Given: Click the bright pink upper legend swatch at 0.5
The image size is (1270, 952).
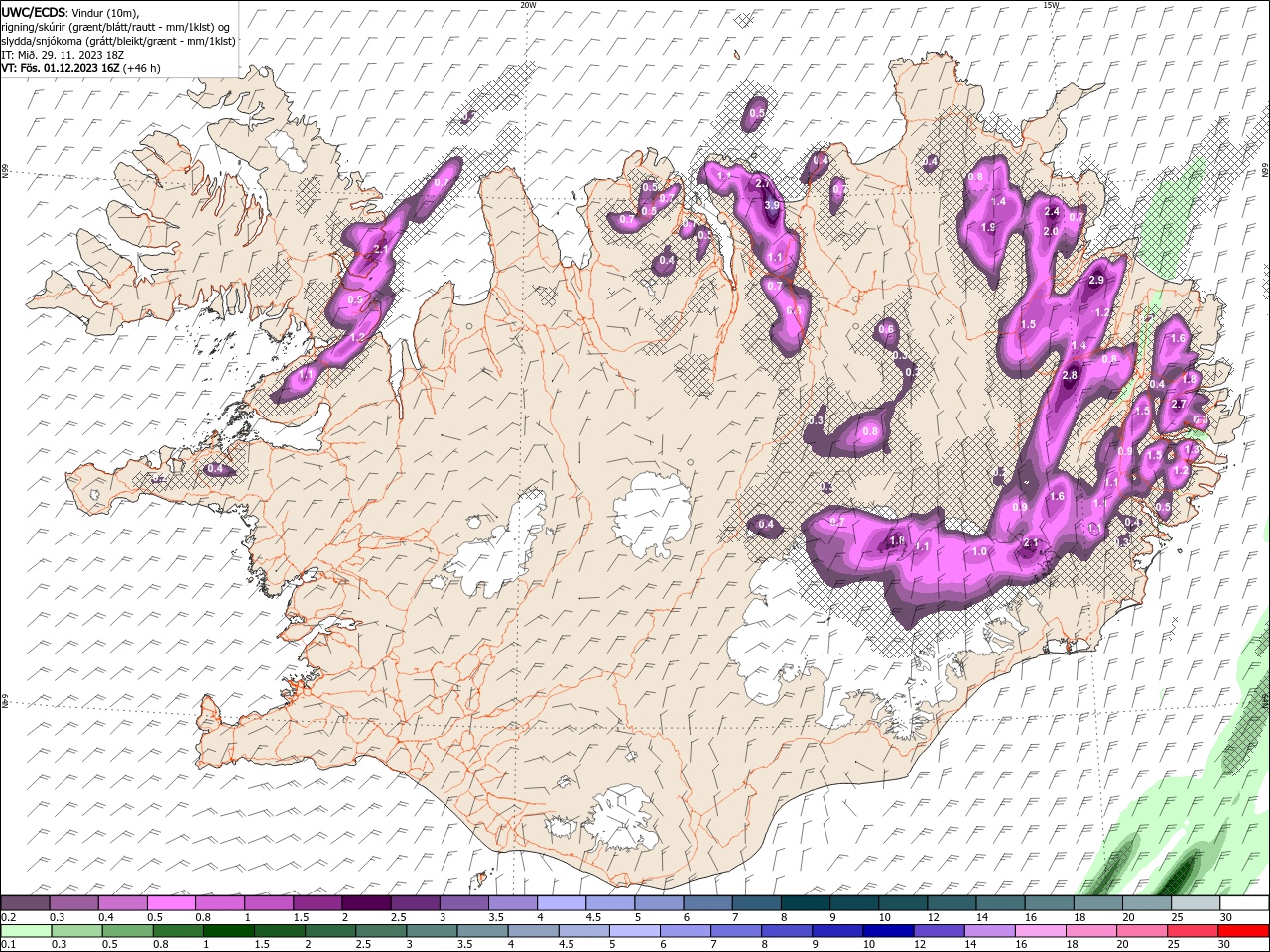Looking at the screenshot, I should (x=171, y=903).
